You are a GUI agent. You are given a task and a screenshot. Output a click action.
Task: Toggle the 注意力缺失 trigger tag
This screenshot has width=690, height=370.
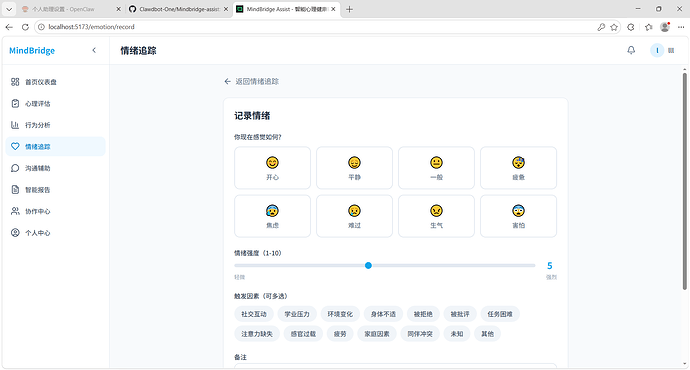(x=257, y=334)
